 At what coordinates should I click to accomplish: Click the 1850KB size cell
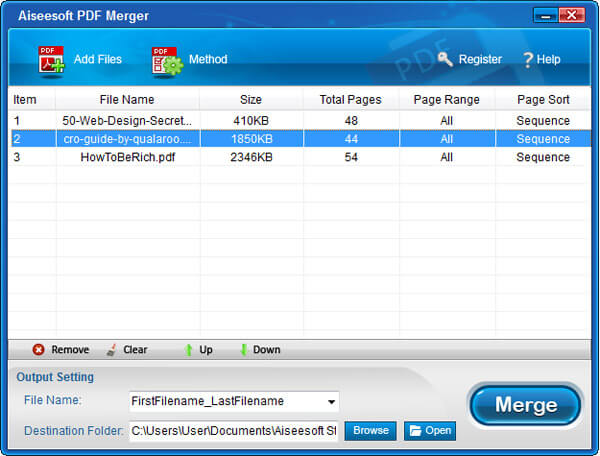252,139
